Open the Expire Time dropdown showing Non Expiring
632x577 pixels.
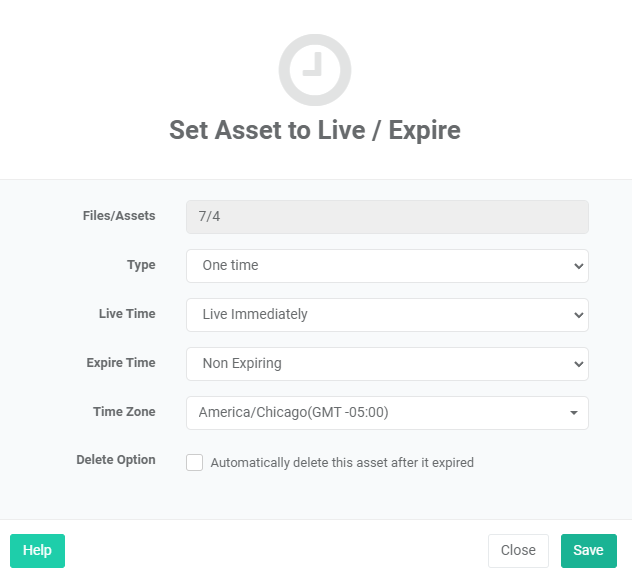coord(387,364)
